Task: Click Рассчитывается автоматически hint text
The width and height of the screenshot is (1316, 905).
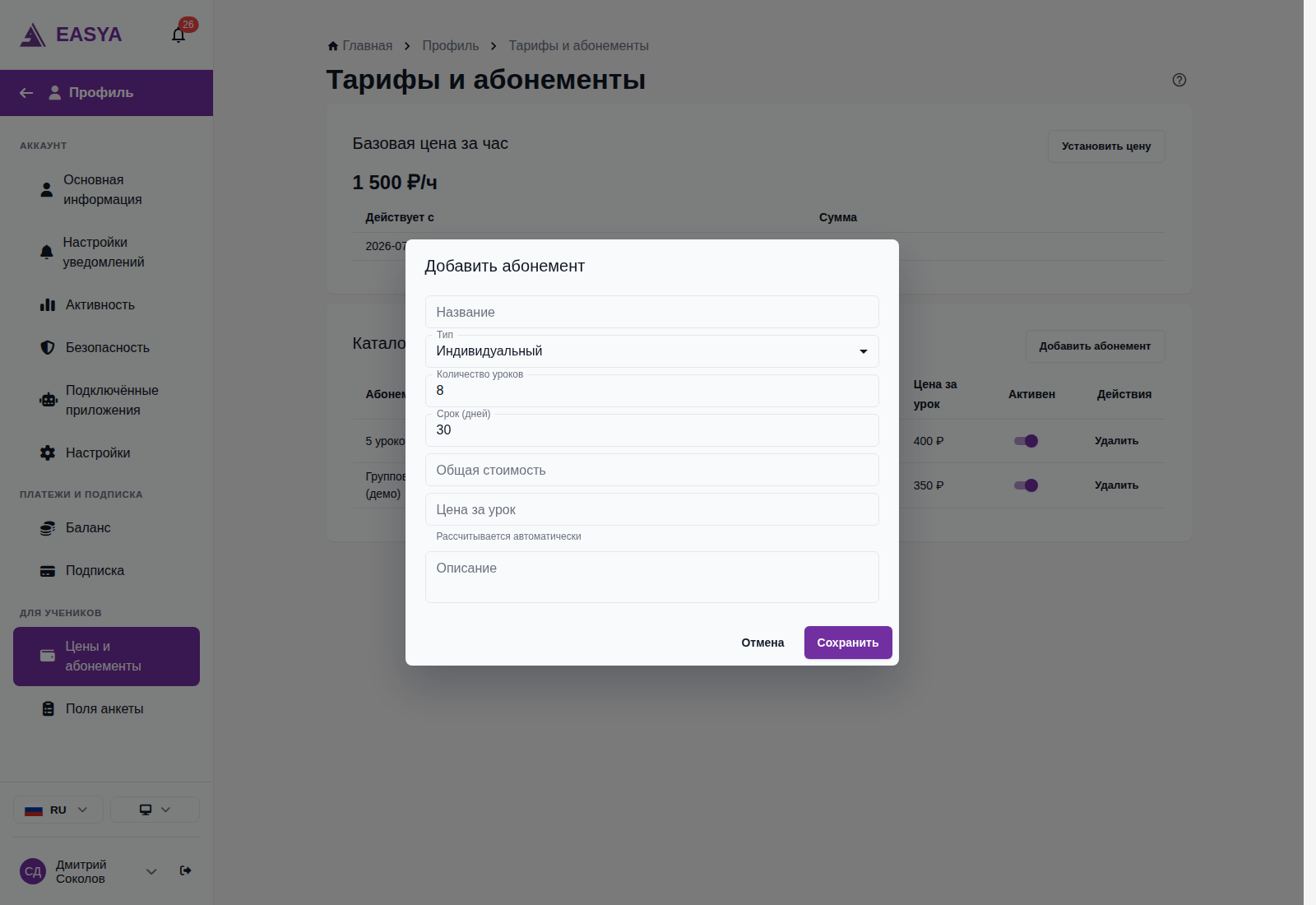Action: tap(508, 536)
